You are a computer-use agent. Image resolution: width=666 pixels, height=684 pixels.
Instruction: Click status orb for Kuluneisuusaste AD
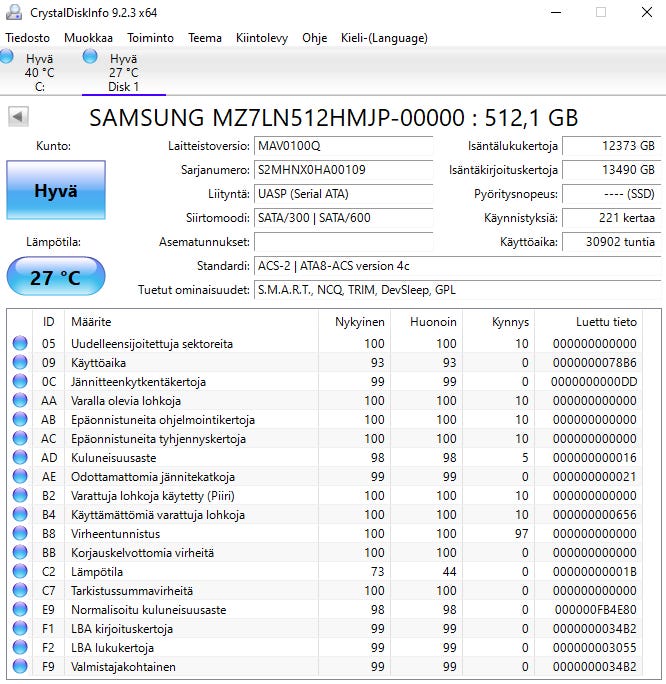pyautogui.click(x=20, y=457)
